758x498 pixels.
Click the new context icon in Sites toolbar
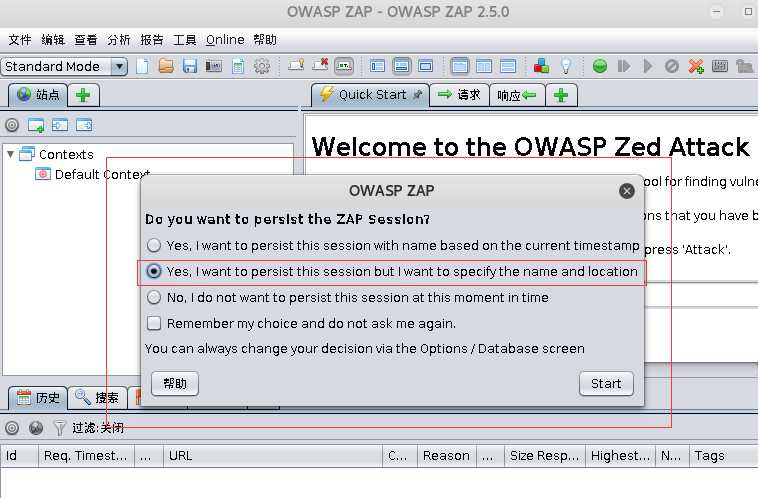click(36, 125)
